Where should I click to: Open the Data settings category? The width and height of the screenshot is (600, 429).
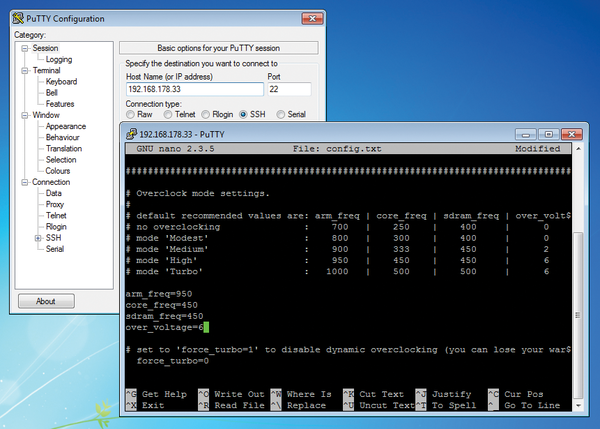[x=54, y=193]
